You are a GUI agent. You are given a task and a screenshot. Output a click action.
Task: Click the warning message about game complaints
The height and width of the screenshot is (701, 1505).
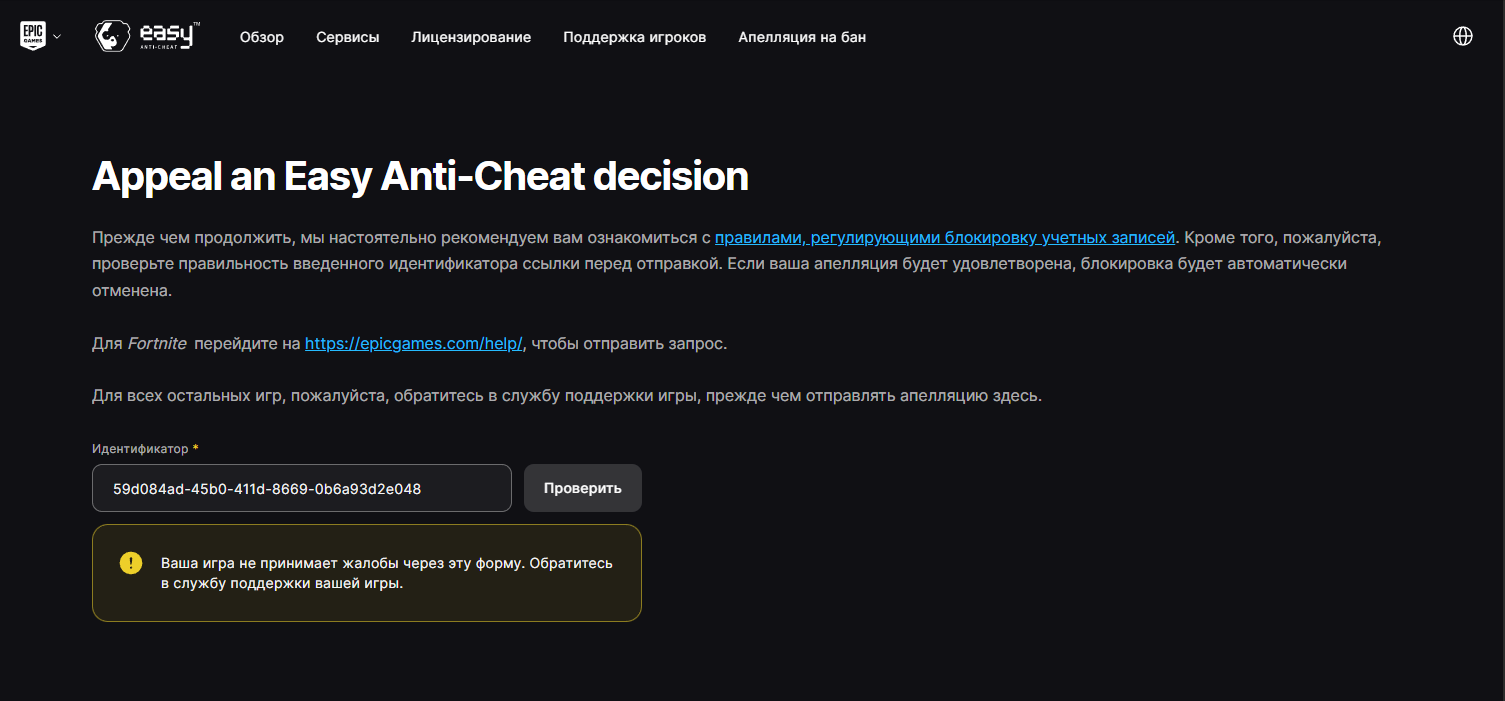(387, 573)
